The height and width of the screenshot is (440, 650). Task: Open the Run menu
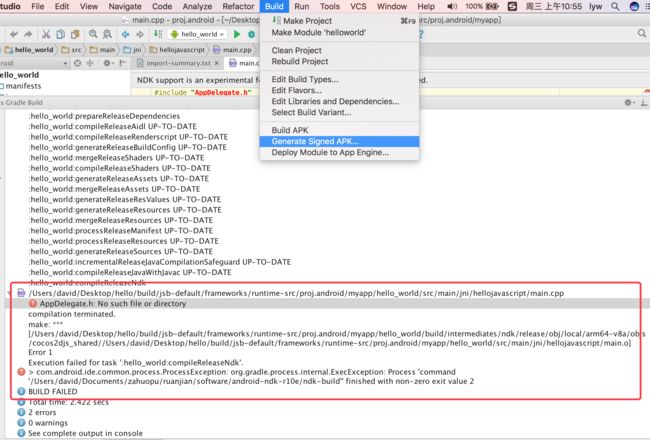(x=302, y=6)
